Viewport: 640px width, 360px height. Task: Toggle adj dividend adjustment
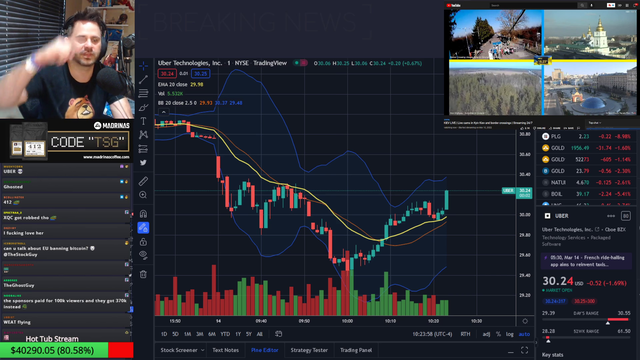point(486,334)
